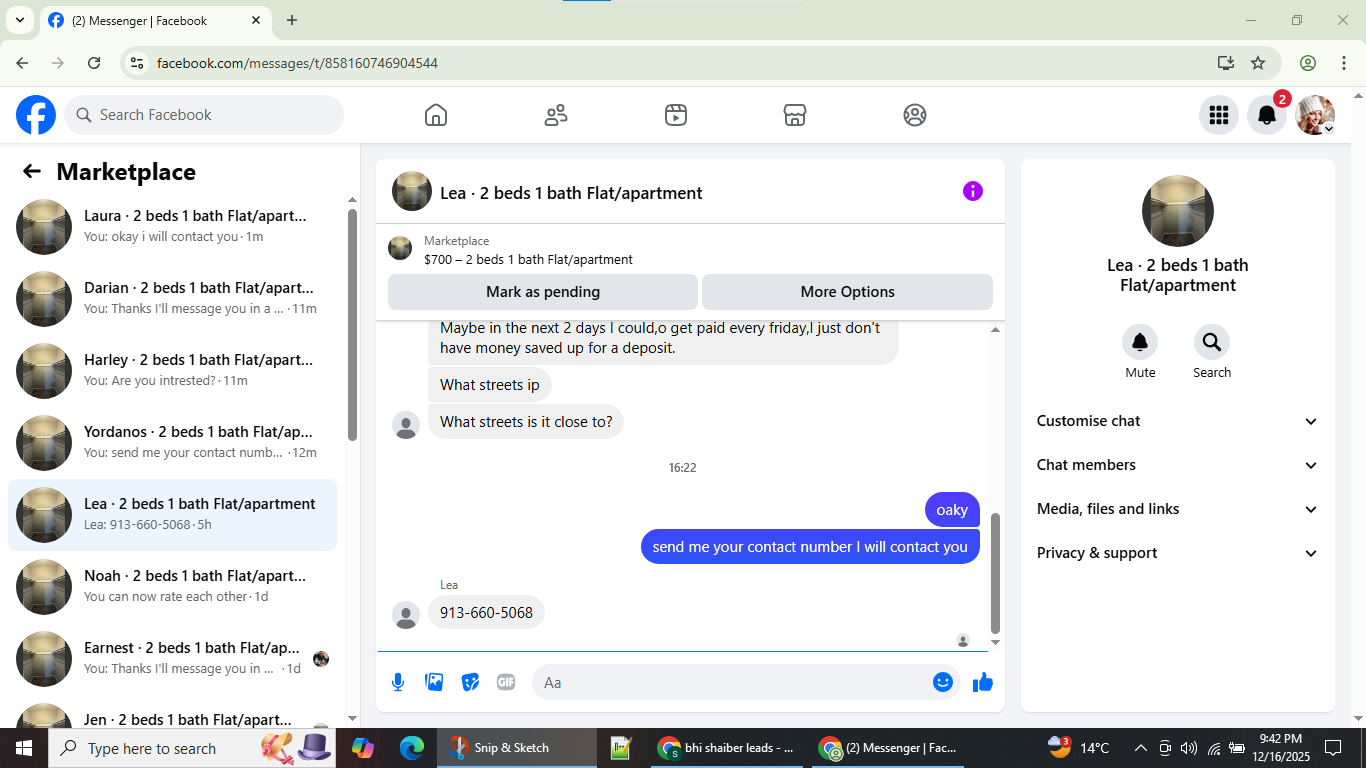1366x768 pixels.
Task: Open the emoji picker in message box
Action: click(x=943, y=682)
